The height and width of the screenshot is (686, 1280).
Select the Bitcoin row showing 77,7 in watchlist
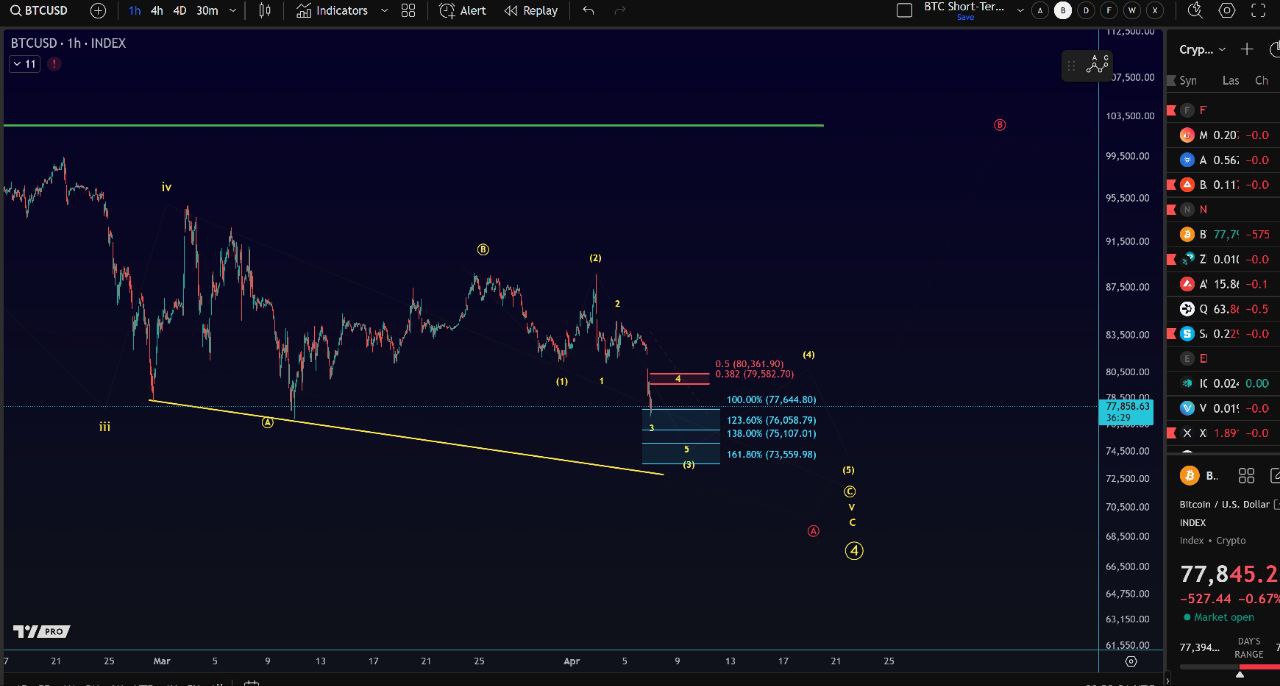(x=1224, y=234)
